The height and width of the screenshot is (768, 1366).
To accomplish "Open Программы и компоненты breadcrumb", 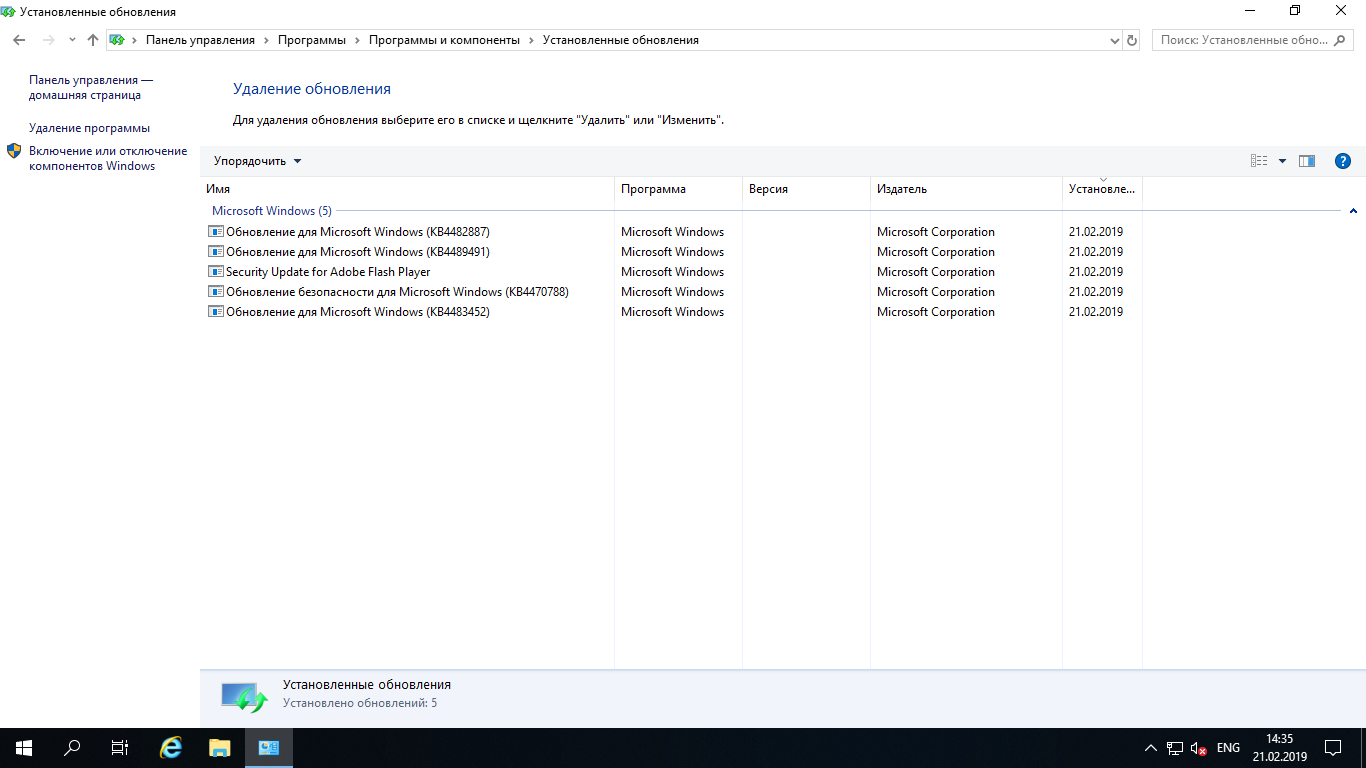I will 444,40.
